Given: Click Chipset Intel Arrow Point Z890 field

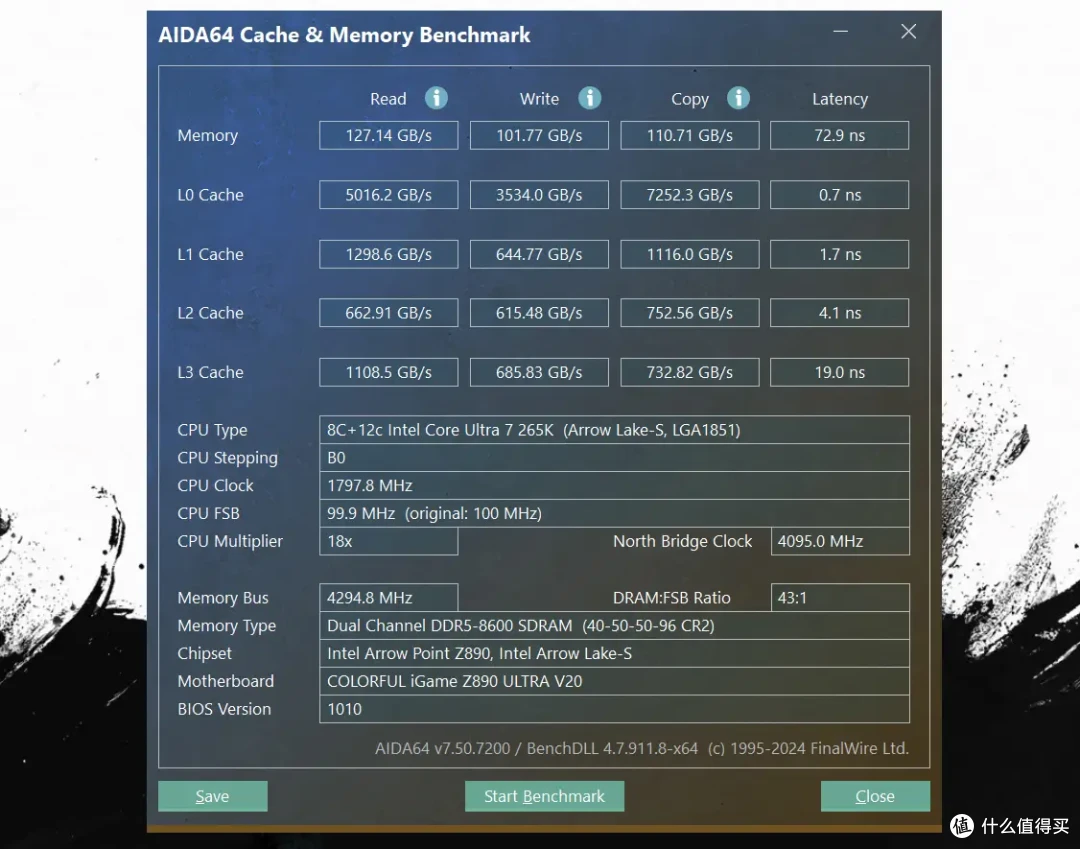Looking at the screenshot, I should tap(614, 653).
